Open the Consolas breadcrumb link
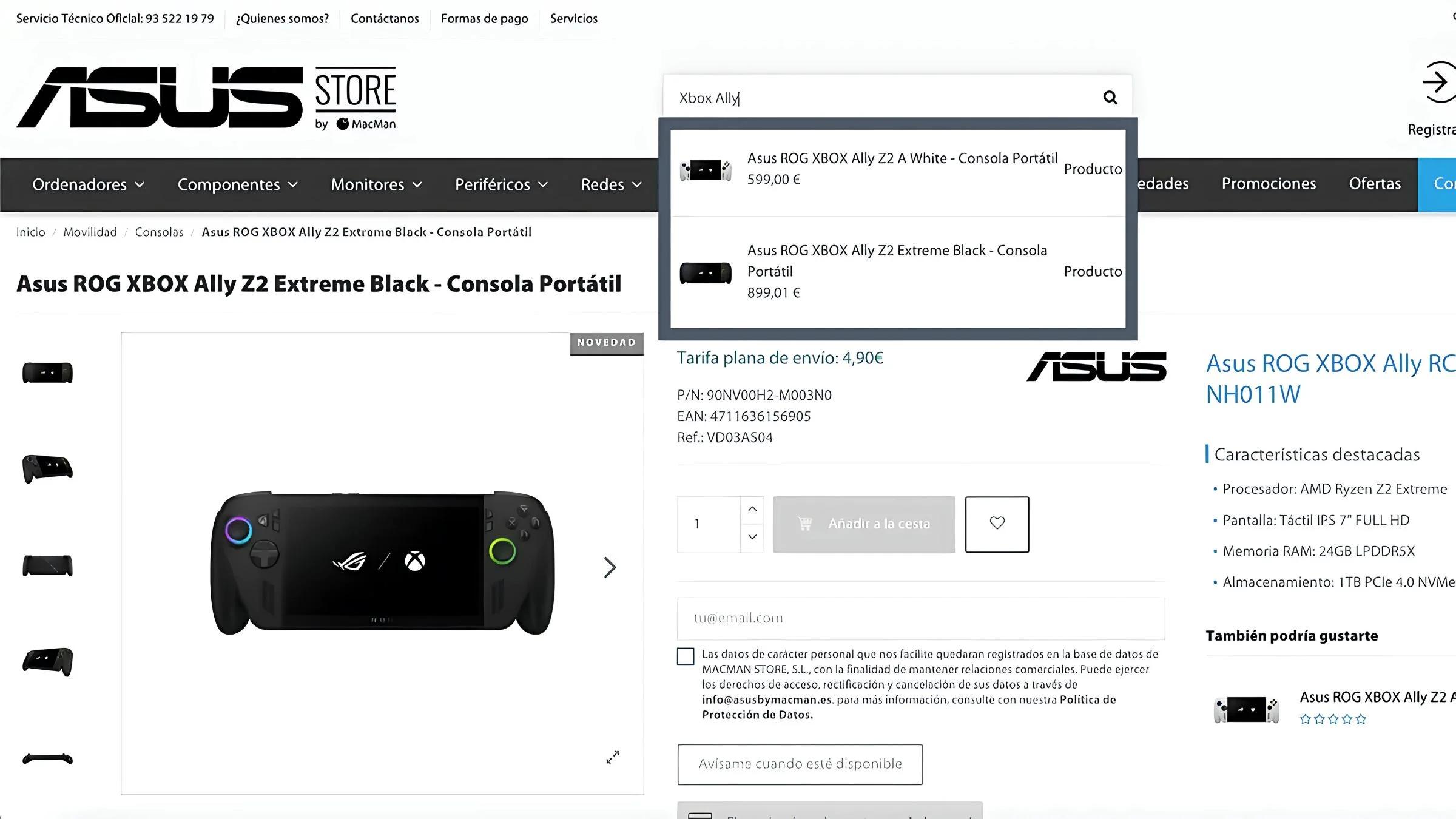The image size is (1456, 819). 159,232
